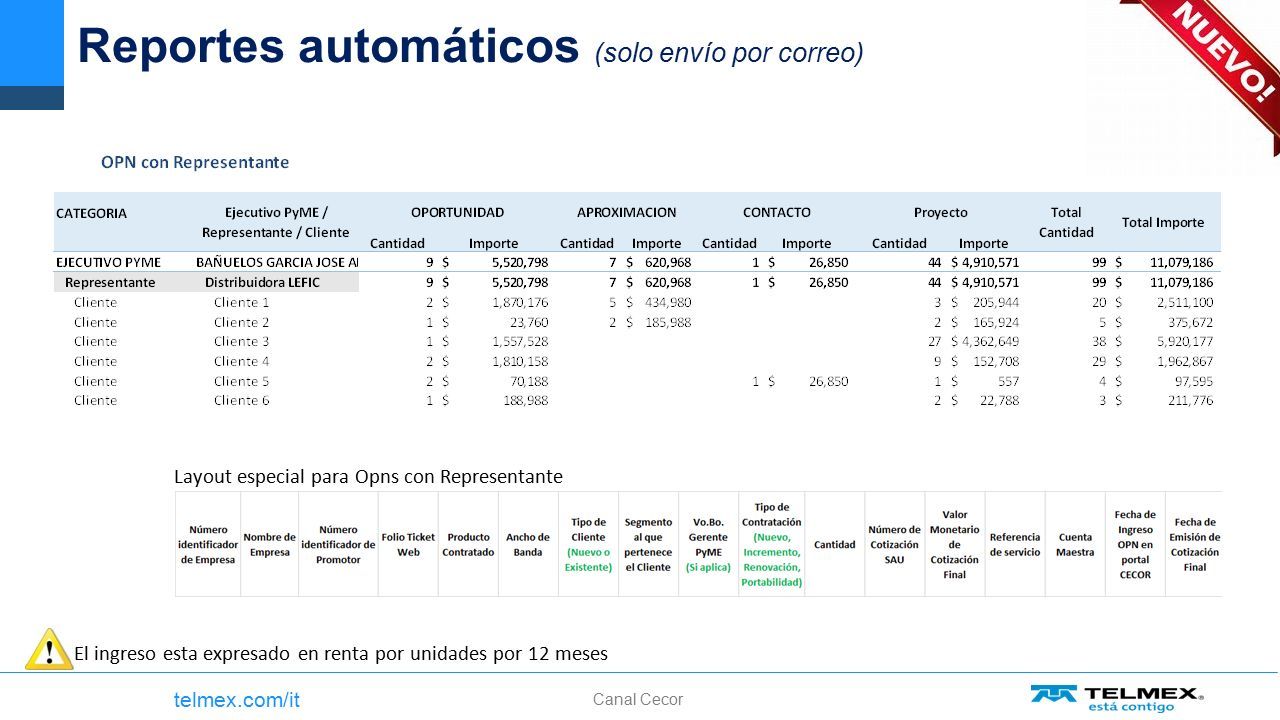Click the 1,810,158 amount for Cliente 4
This screenshot has width=1280, height=720.
click(520, 361)
